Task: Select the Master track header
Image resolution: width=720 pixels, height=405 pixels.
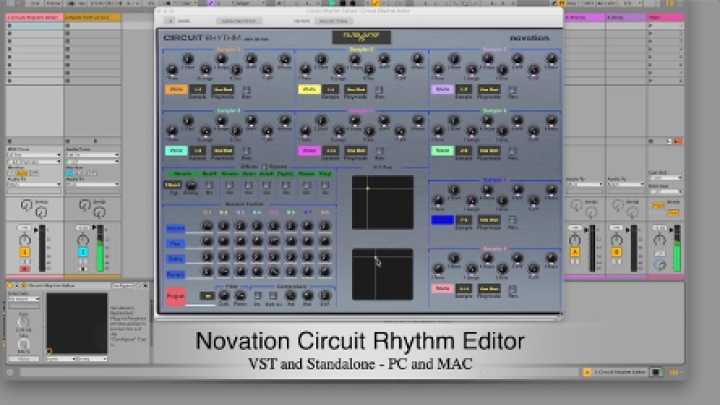Action: coord(665,17)
